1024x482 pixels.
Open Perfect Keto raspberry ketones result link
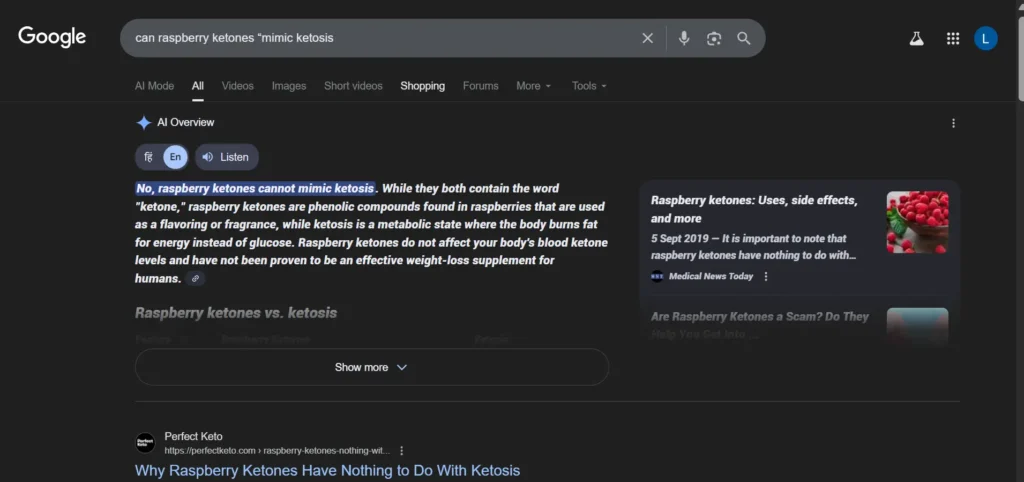(x=327, y=470)
